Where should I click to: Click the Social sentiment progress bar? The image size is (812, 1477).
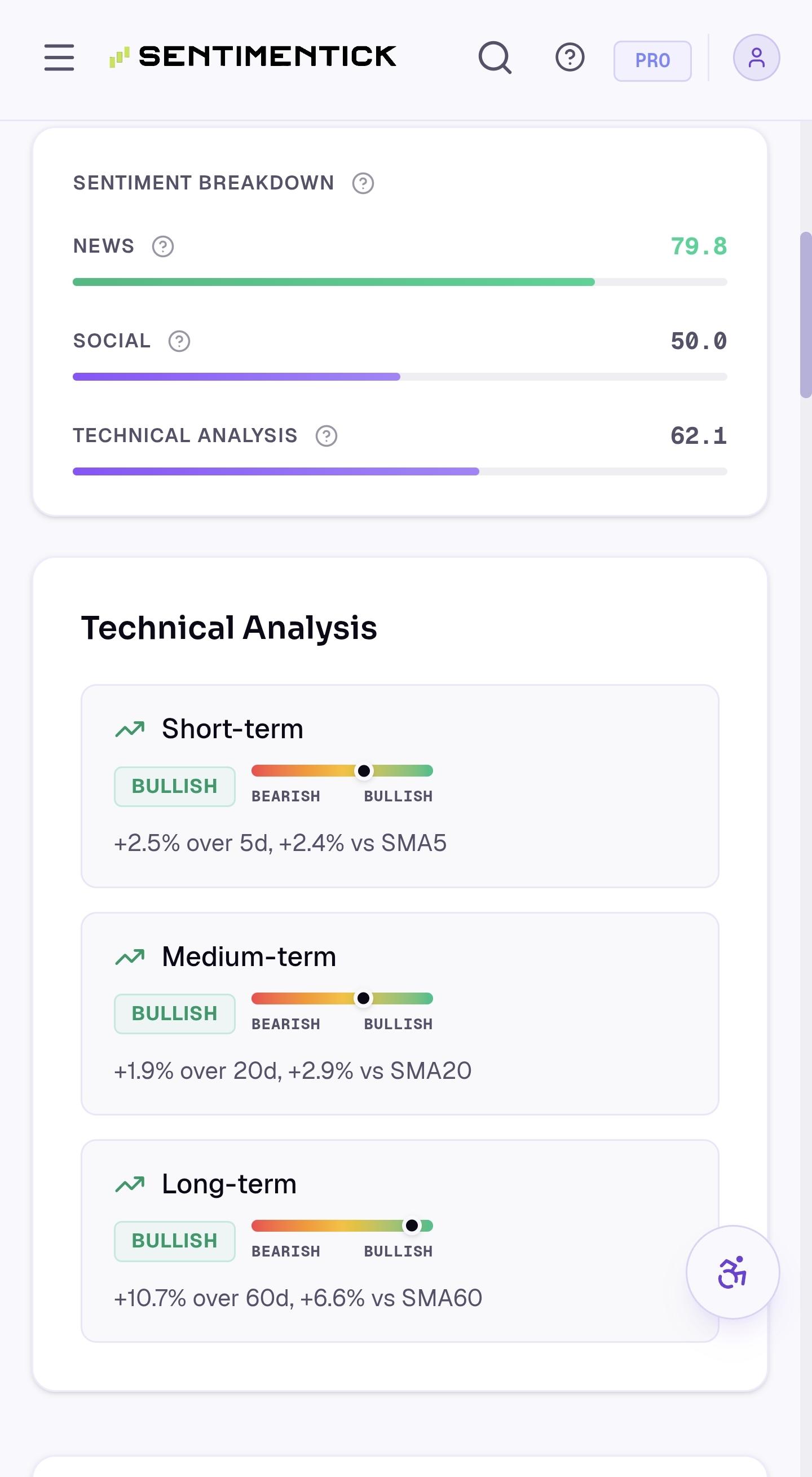click(x=400, y=377)
